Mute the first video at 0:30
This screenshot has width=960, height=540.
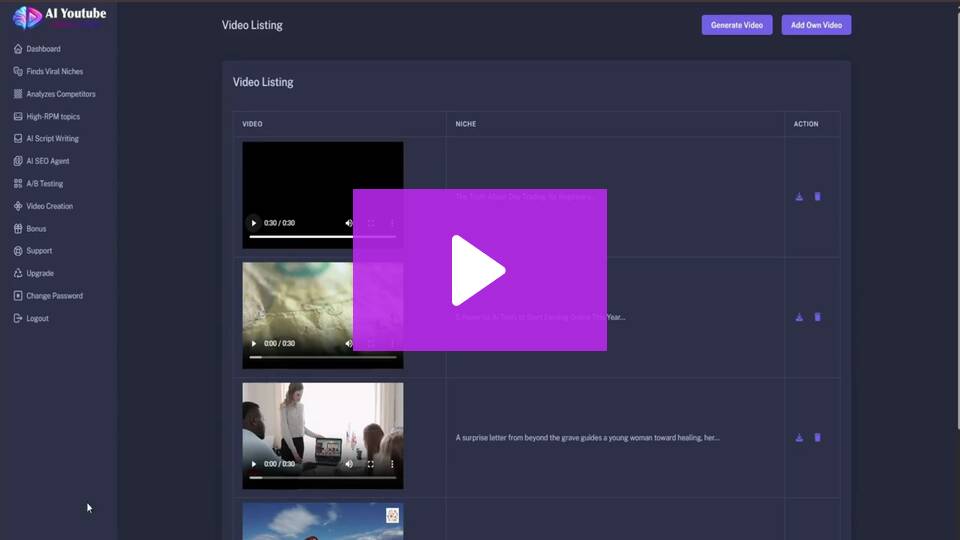[348, 223]
